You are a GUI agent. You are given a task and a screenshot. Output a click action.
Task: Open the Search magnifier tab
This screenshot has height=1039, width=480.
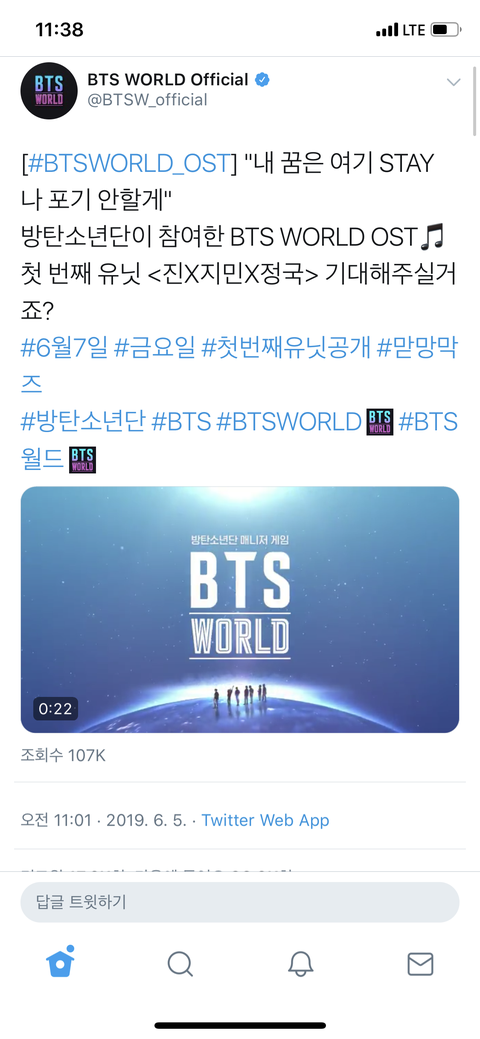(180, 963)
